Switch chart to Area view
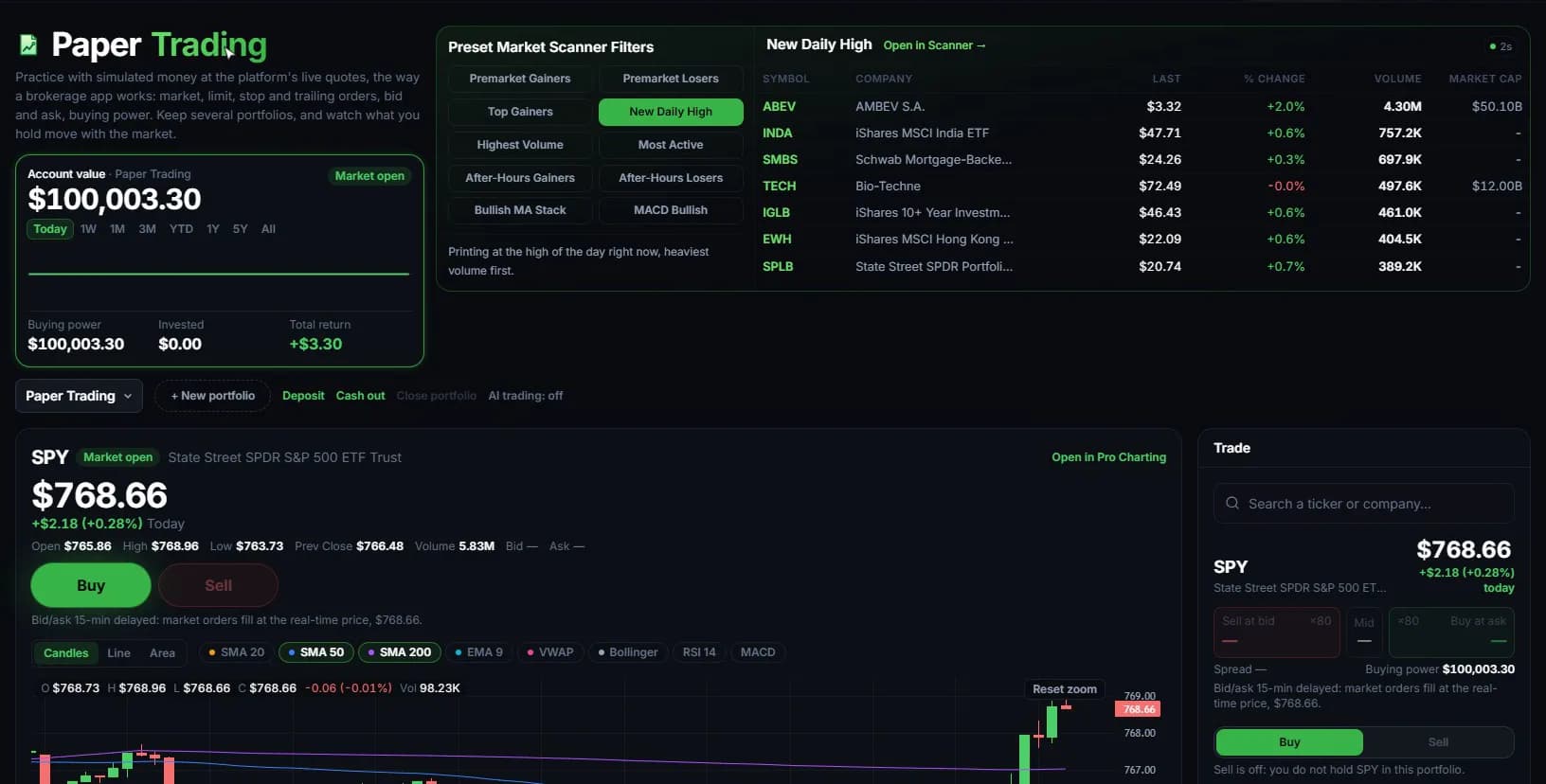The width and height of the screenshot is (1546, 784). (162, 653)
